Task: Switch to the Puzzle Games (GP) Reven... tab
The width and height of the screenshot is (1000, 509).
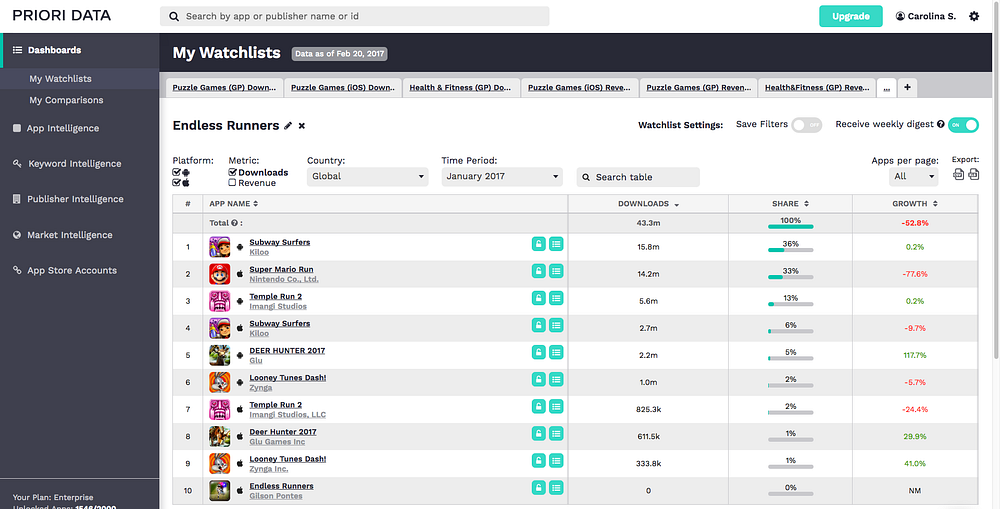Action: click(698, 88)
